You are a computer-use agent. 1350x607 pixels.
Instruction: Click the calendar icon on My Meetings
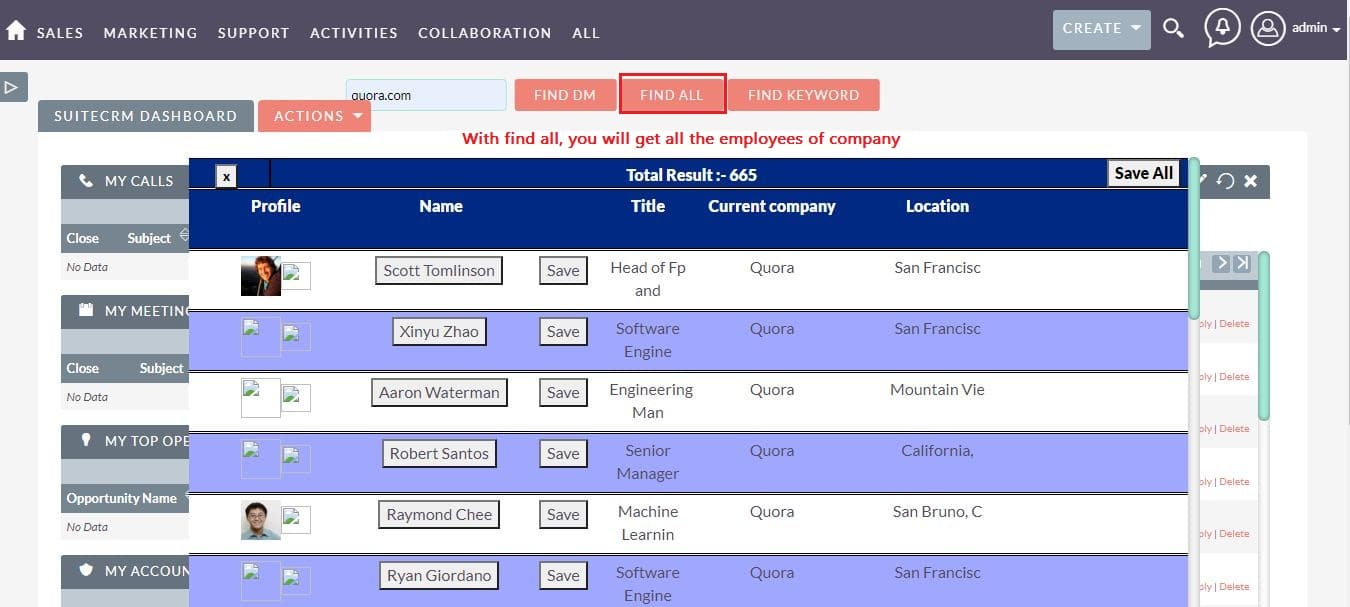pyautogui.click(x=86, y=310)
